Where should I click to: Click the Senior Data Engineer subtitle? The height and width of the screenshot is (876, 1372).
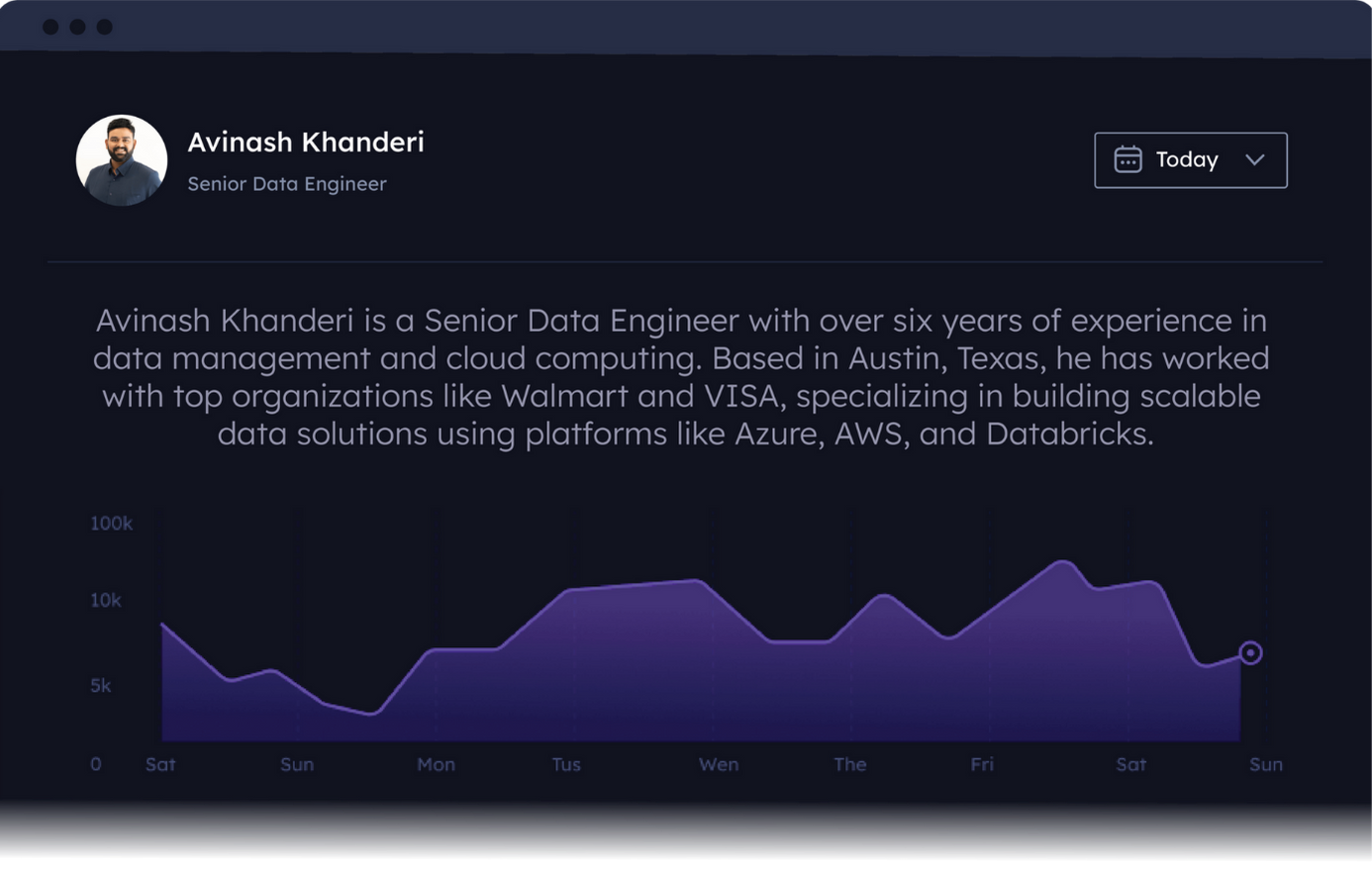point(287,184)
